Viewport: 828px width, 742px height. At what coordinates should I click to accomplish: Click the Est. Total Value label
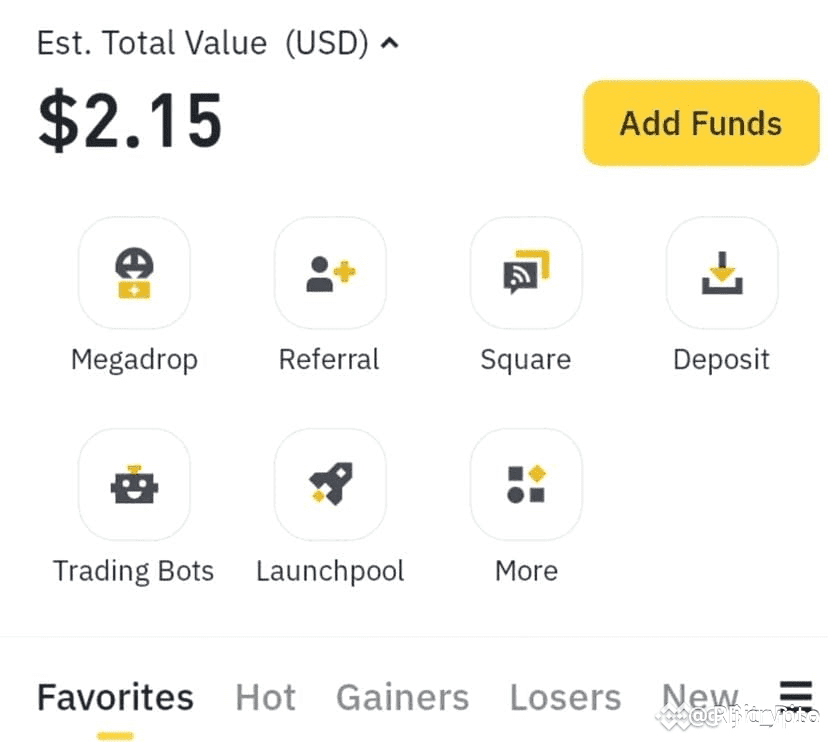point(152,43)
